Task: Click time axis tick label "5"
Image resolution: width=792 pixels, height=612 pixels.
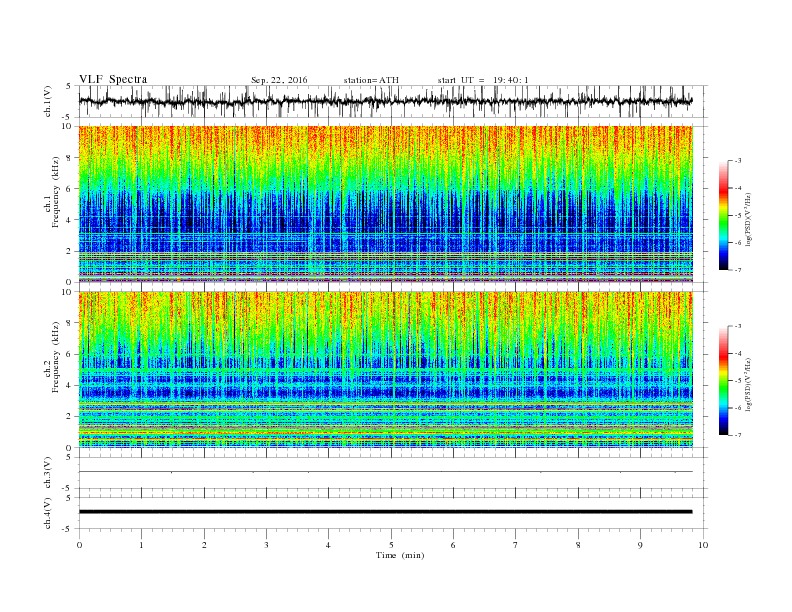Action: pyautogui.click(x=391, y=545)
